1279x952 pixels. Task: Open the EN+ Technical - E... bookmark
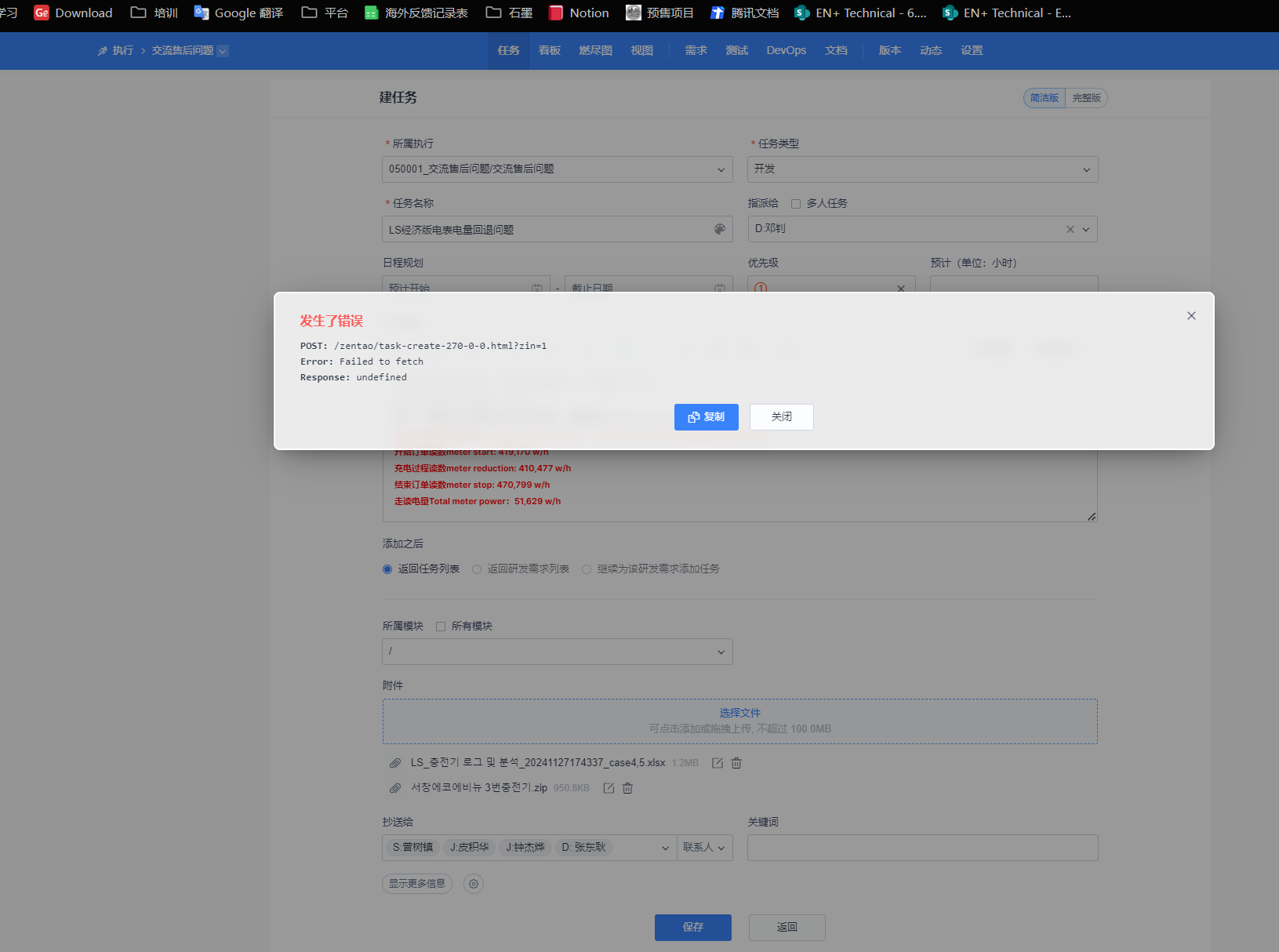click(1007, 13)
